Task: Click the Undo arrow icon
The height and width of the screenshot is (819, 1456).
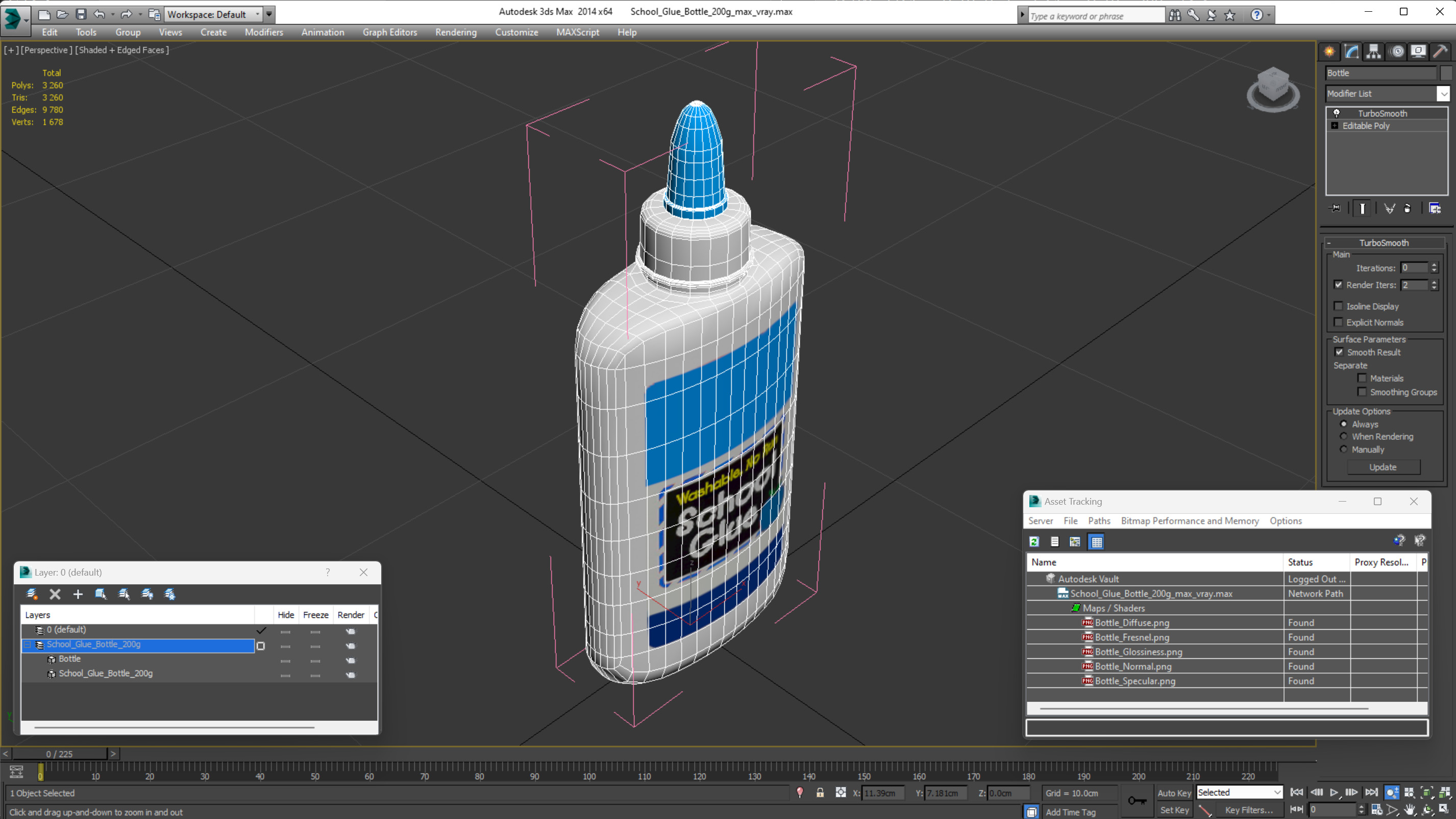Action: (99, 14)
